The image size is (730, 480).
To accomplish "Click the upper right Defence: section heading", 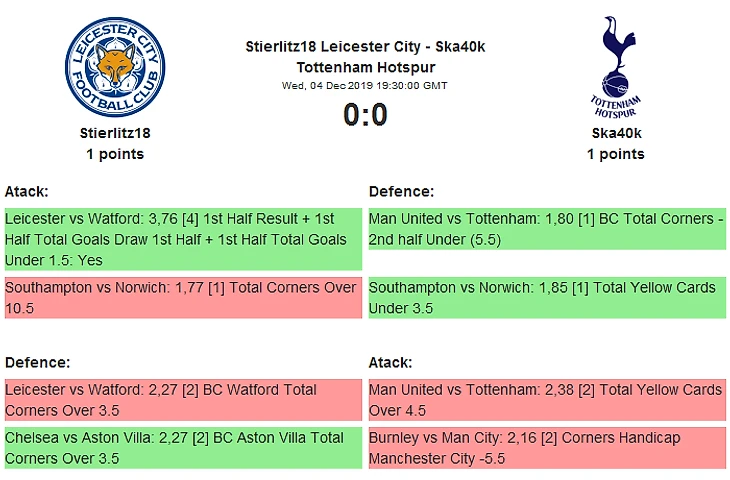I will (401, 191).
